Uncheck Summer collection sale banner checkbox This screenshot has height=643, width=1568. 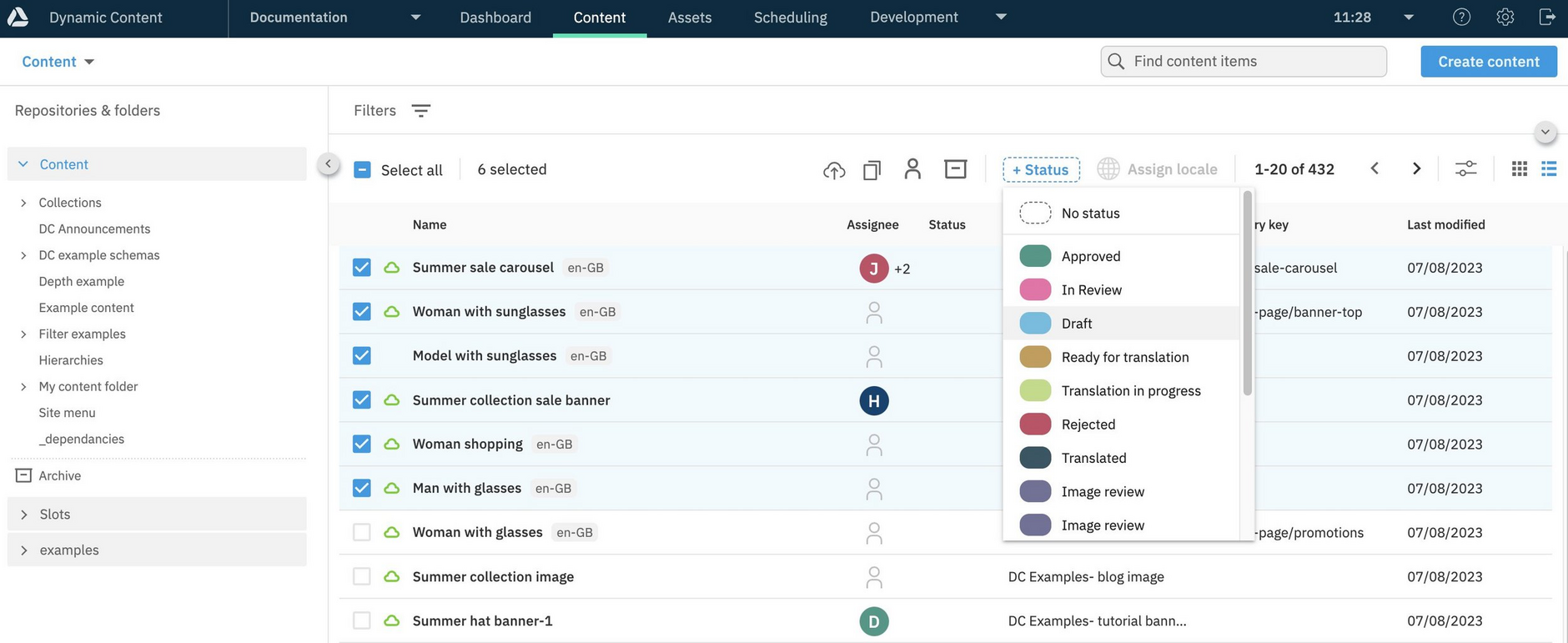point(361,399)
